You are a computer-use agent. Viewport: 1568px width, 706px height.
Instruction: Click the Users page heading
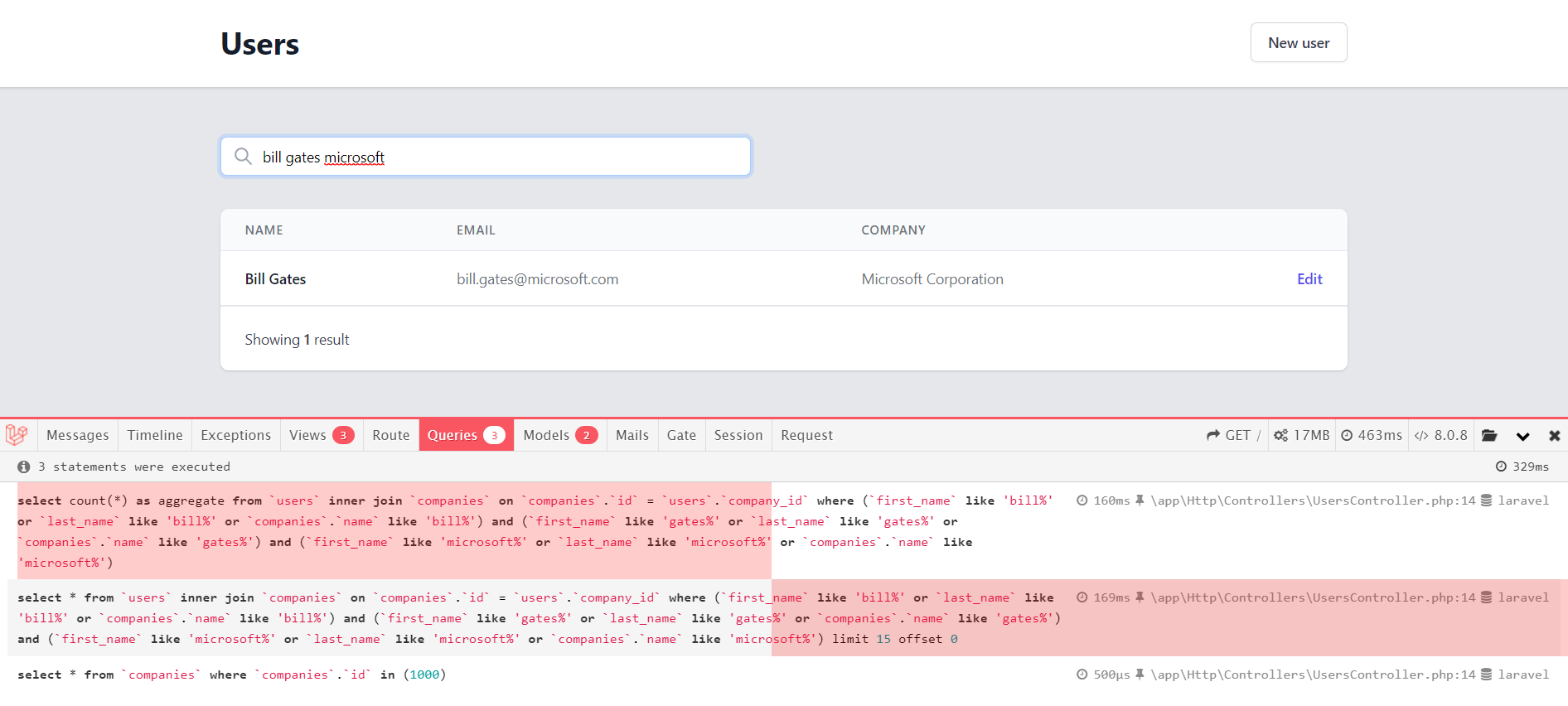pyautogui.click(x=259, y=44)
